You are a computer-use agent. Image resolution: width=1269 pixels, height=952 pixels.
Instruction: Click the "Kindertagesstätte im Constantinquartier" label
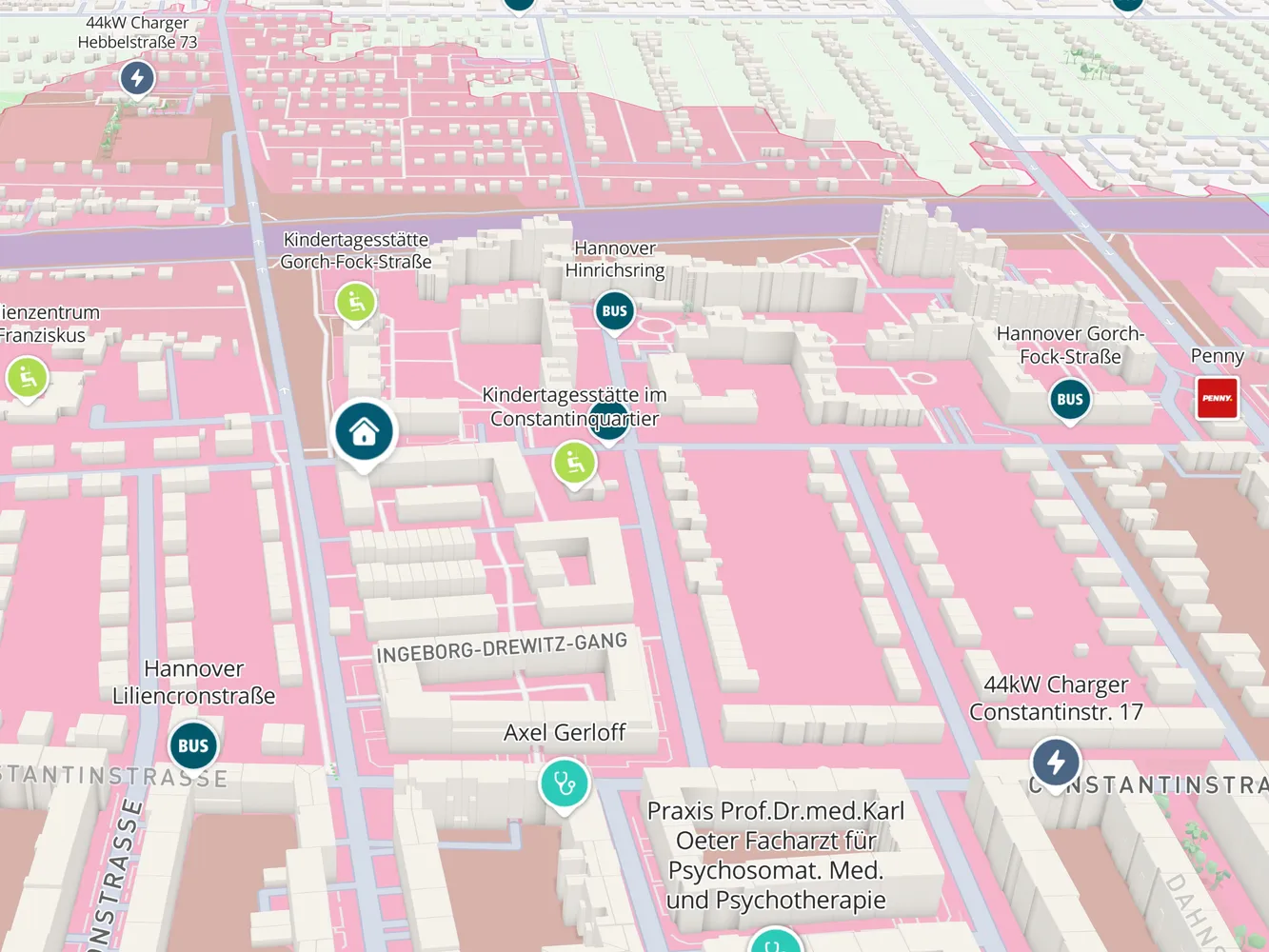click(x=574, y=407)
